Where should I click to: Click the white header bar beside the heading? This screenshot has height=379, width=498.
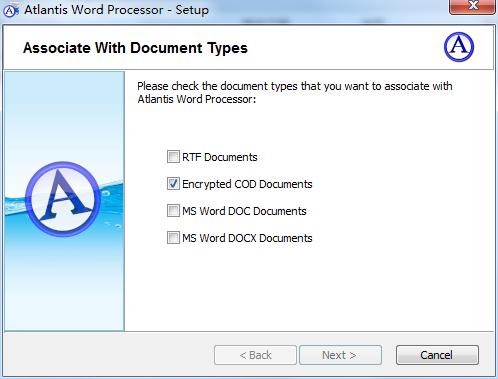pos(343,48)
